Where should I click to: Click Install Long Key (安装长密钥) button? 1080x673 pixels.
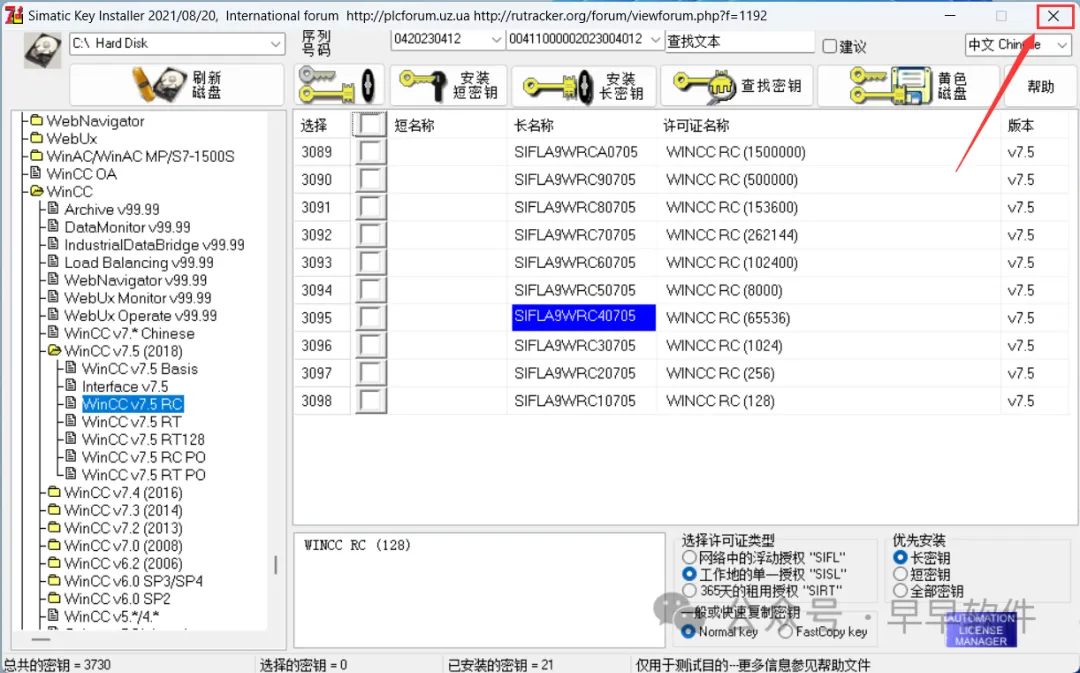tap(583, 85)
